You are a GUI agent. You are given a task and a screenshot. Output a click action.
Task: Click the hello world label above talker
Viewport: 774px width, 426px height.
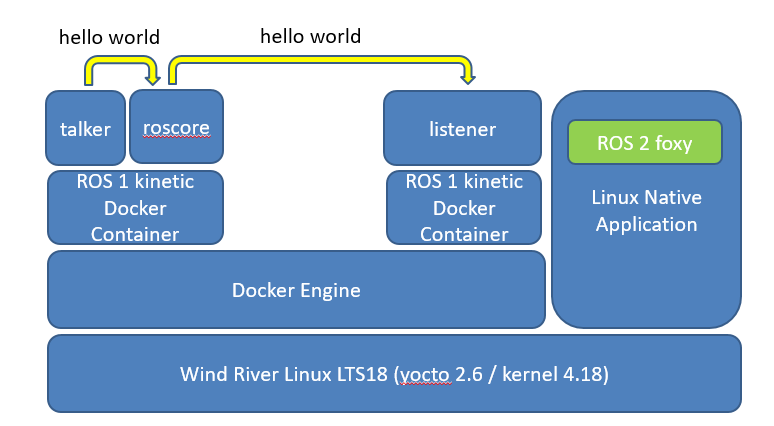pos(110,37)
